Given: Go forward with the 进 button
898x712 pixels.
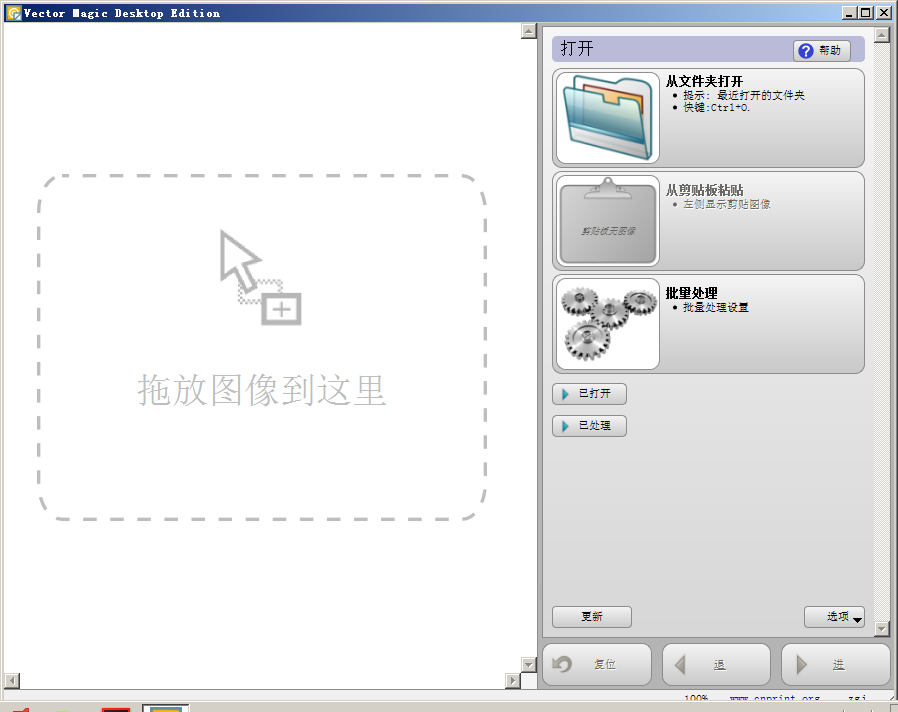Looking at the screenshot, I should click(x=836, y=664).
